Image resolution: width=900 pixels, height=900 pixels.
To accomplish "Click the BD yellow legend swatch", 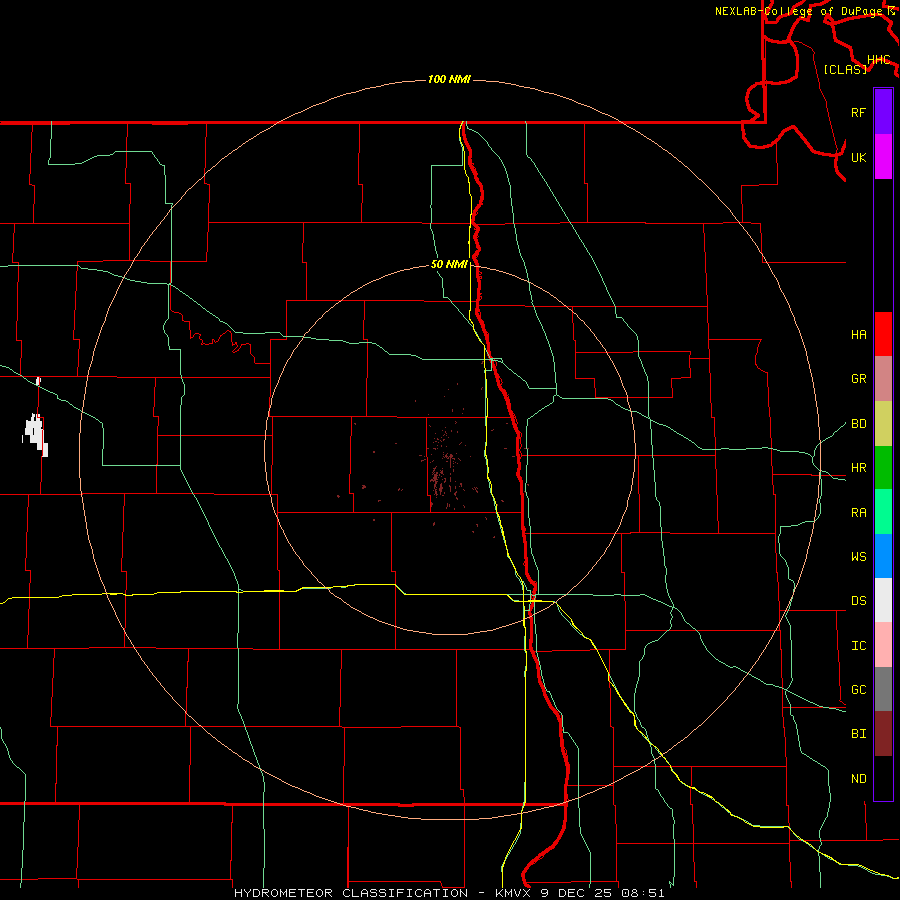I will tap(883, 424).
